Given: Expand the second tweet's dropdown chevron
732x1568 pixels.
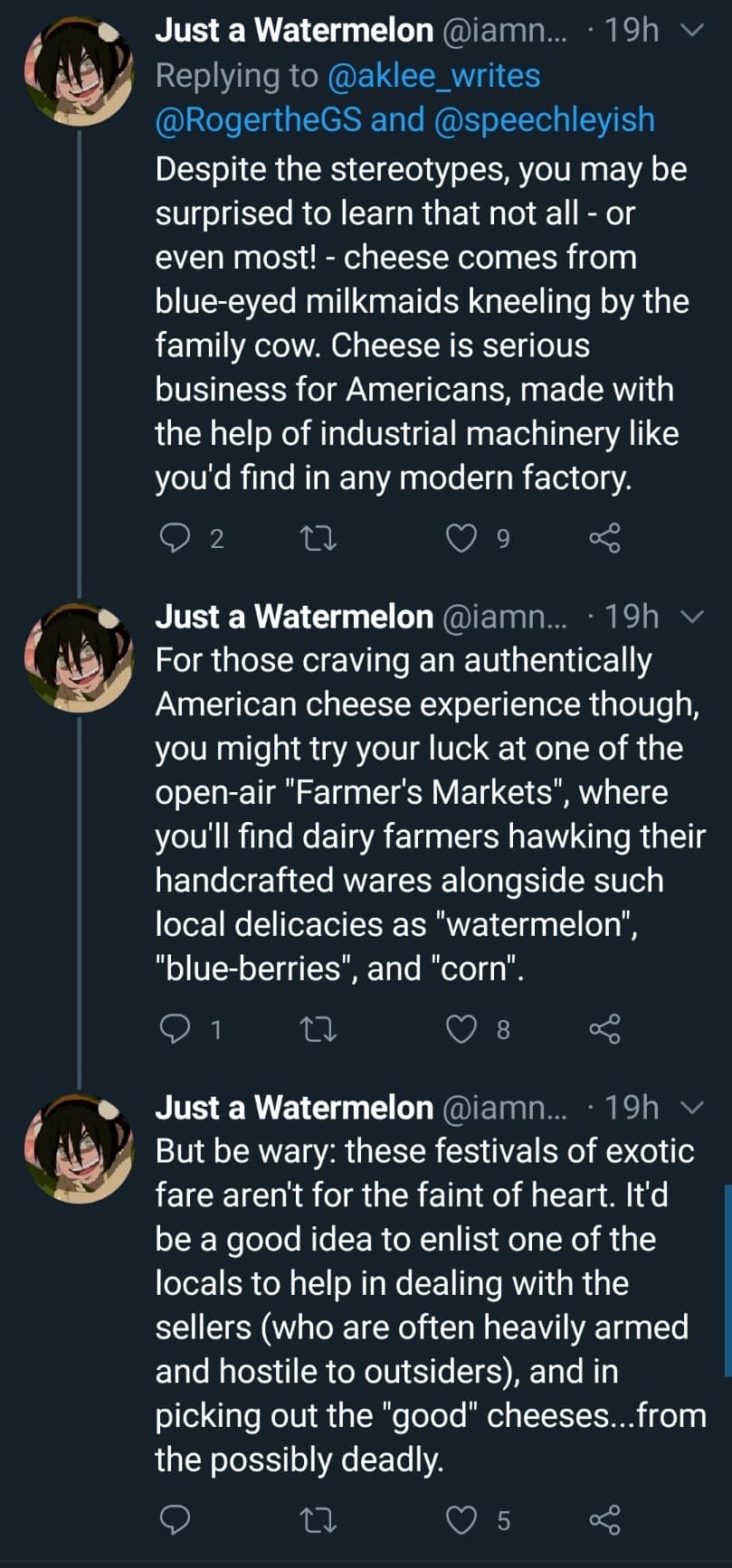Looking at the screenshot, I should click(x=690, y=617).
